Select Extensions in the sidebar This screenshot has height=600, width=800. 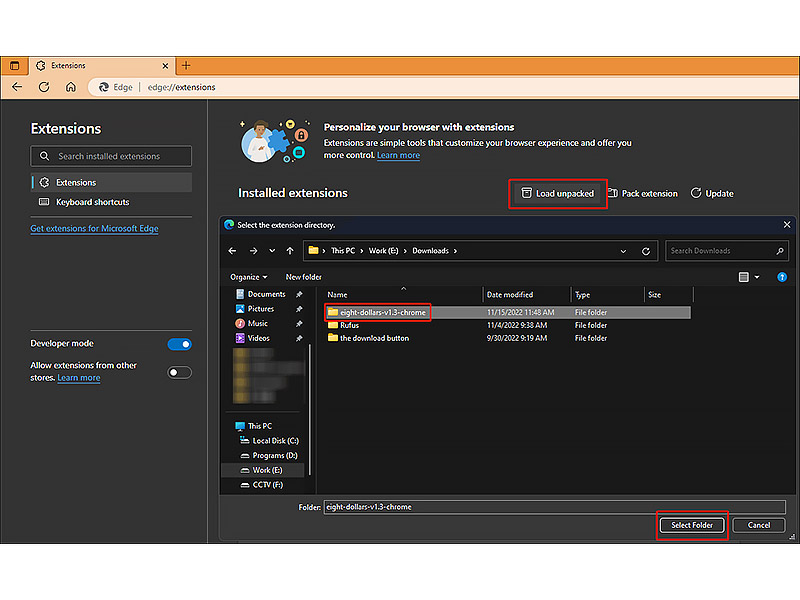[111, 182]
